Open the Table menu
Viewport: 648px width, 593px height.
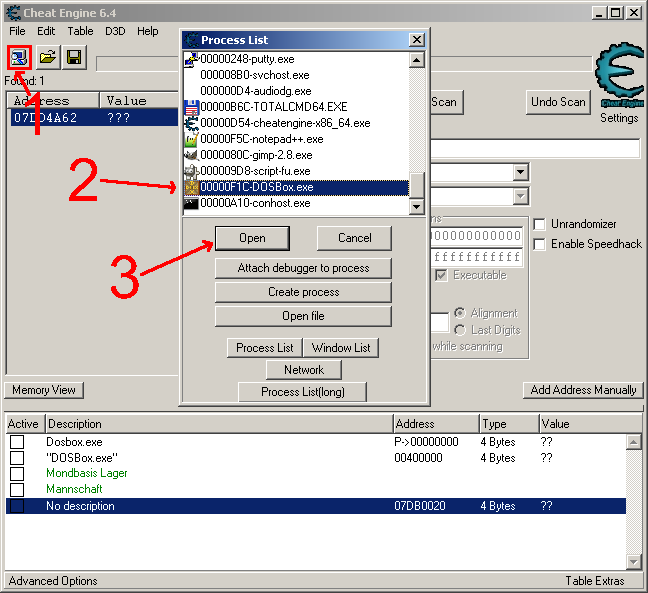80,31
